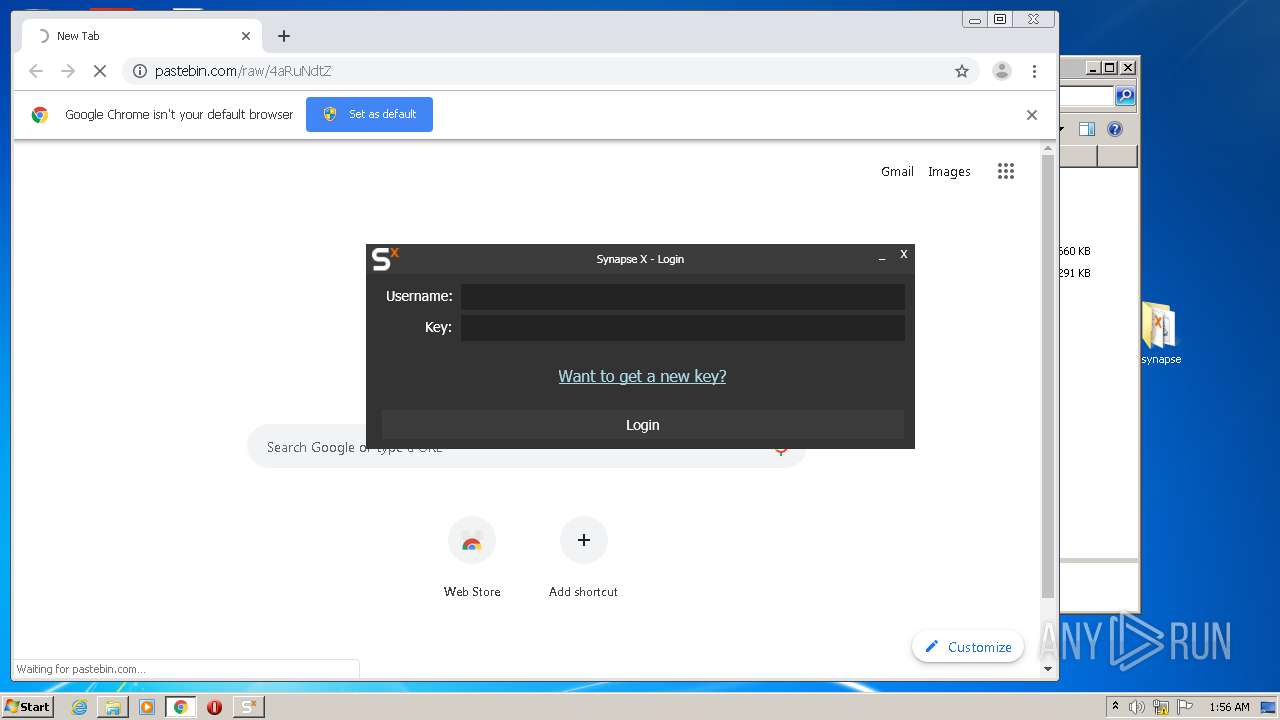
Task: Go back in Chrome
Action: (36, 71)
